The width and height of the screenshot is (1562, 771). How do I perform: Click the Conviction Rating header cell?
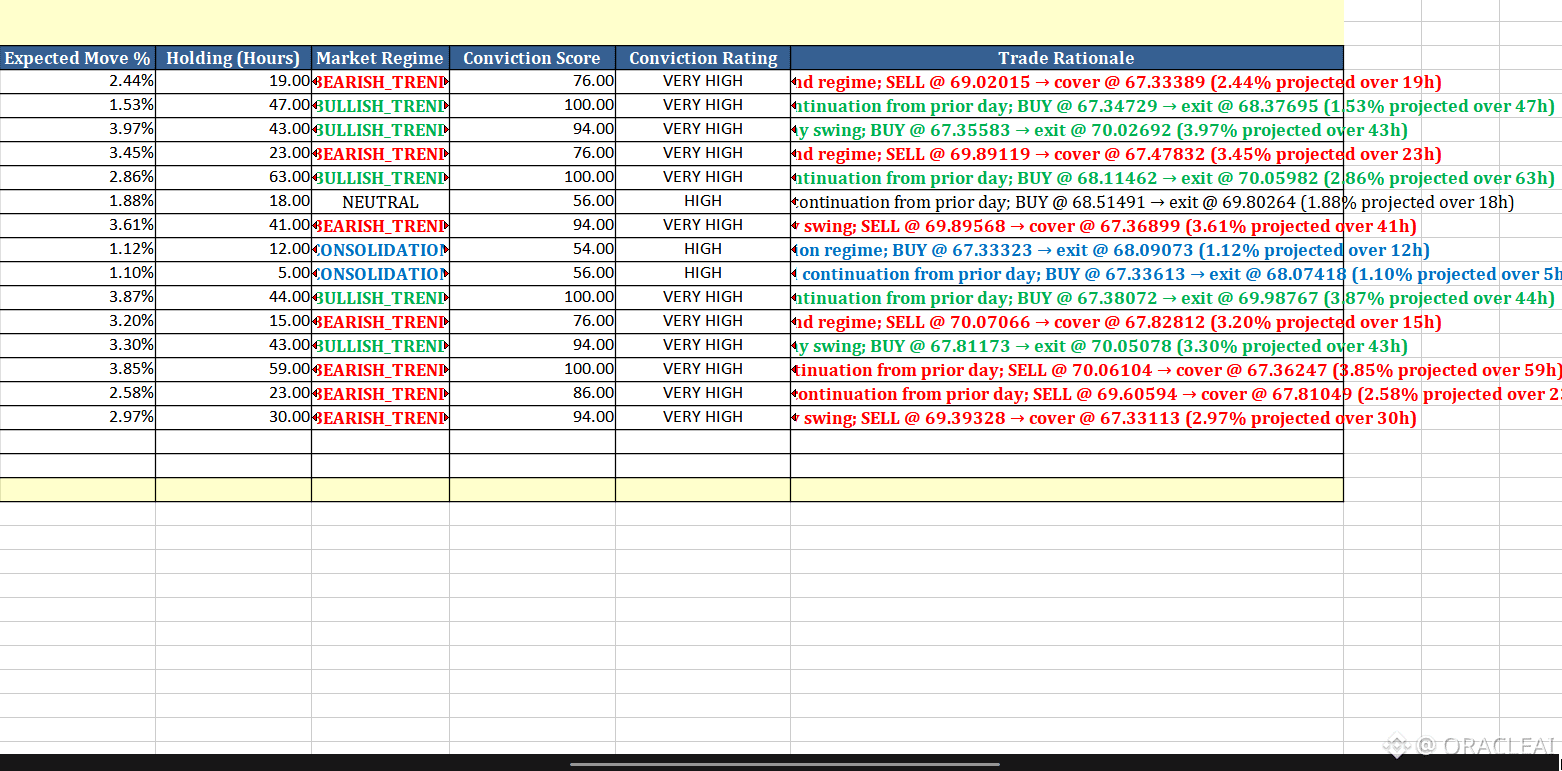tap(703, 58)
